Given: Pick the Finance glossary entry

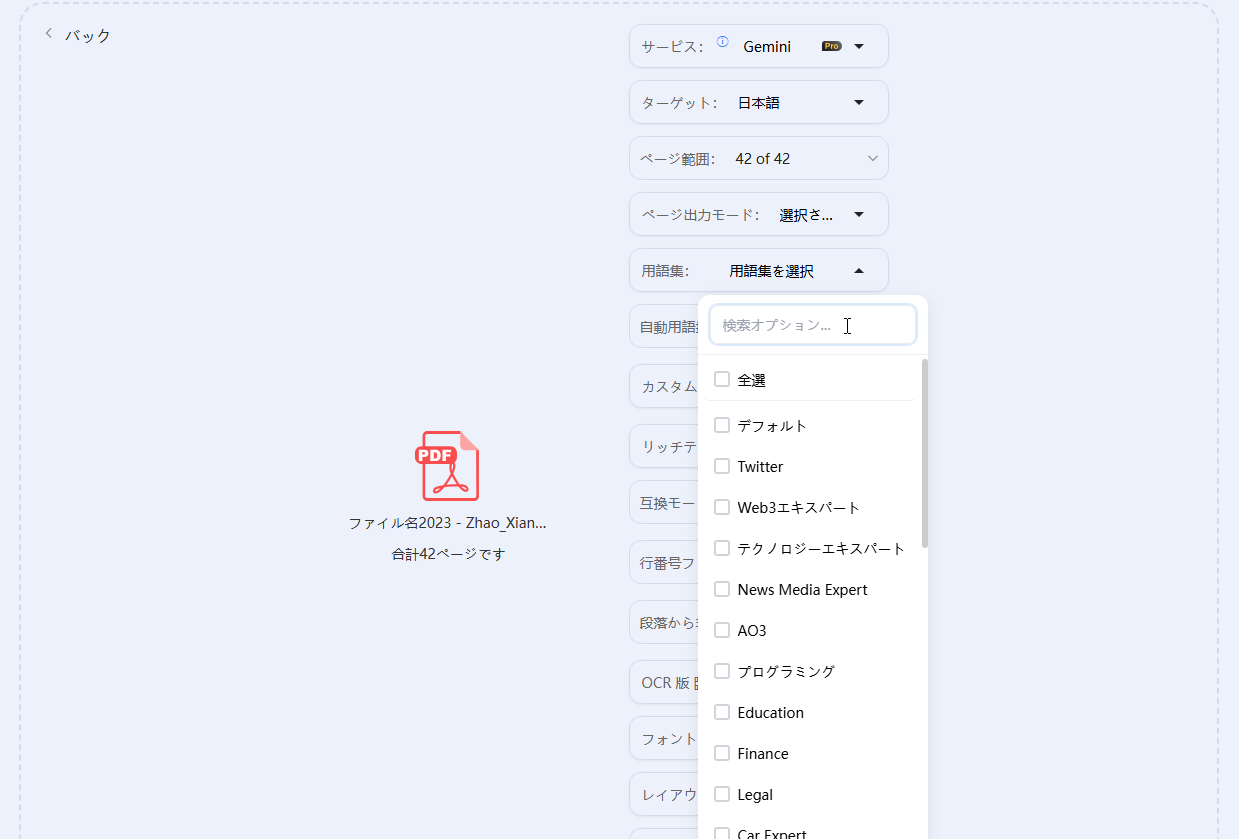Looking at the screenshot, I should (763, 754).
